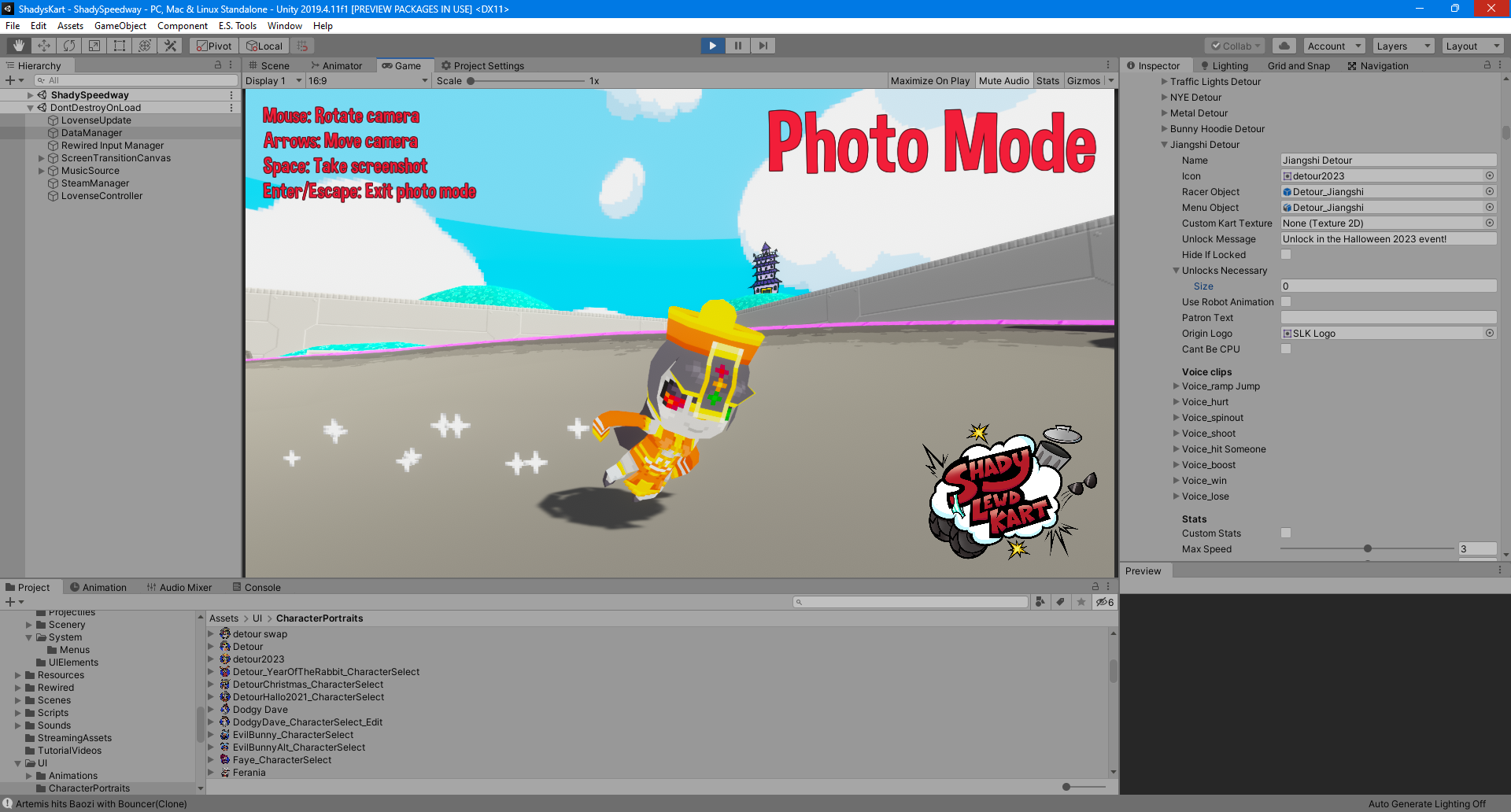Open Hierarchy panel options menu
The image size is (1511, 812).
click(231, 65)
